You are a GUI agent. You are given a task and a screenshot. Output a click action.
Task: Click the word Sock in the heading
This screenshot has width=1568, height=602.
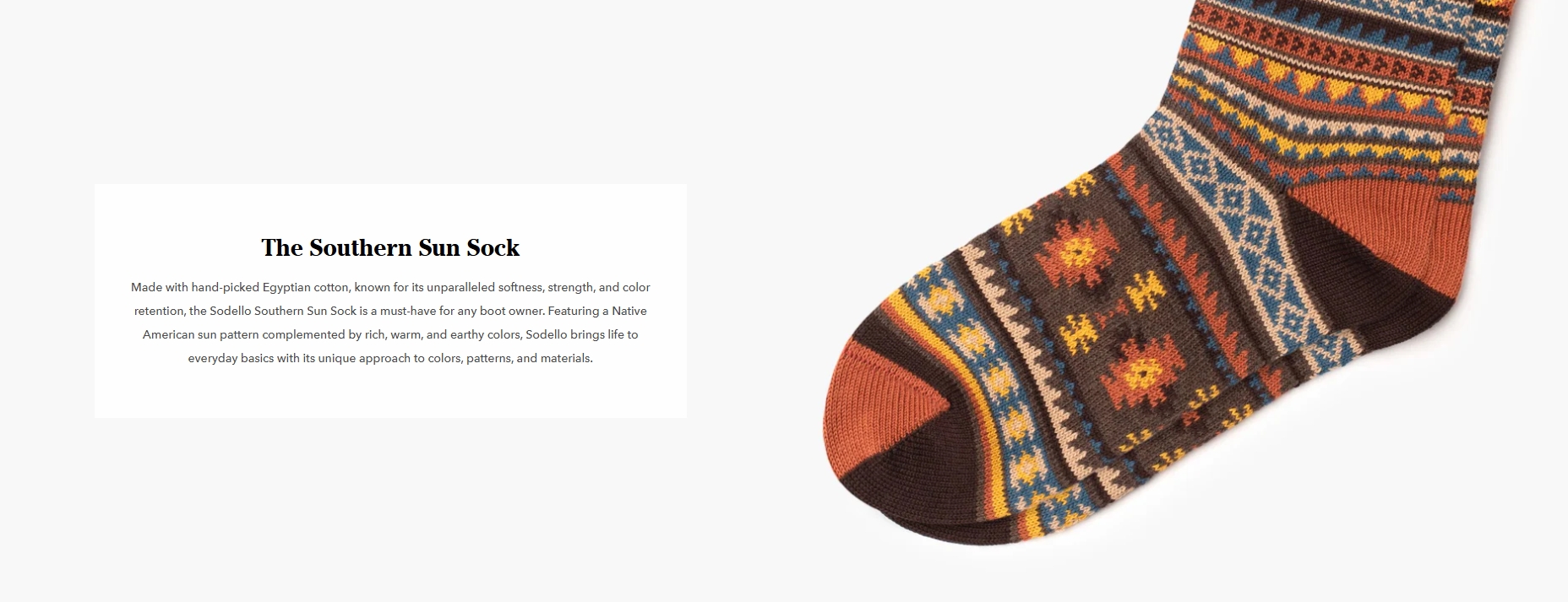click(x=493, y=247)
